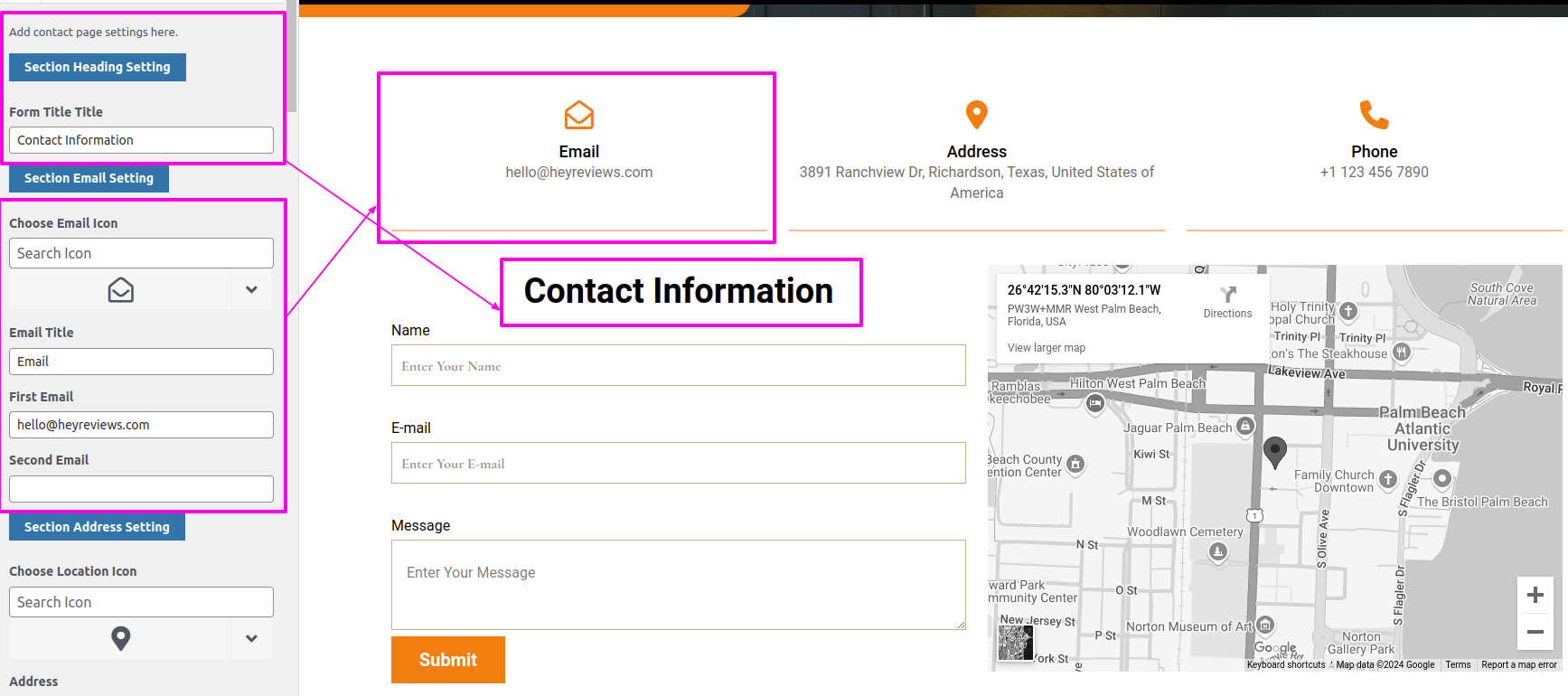This screenshot has height=696, width=1568.
Task: Select the envelope icon preview in sidebar
Action: pos(121,290)
